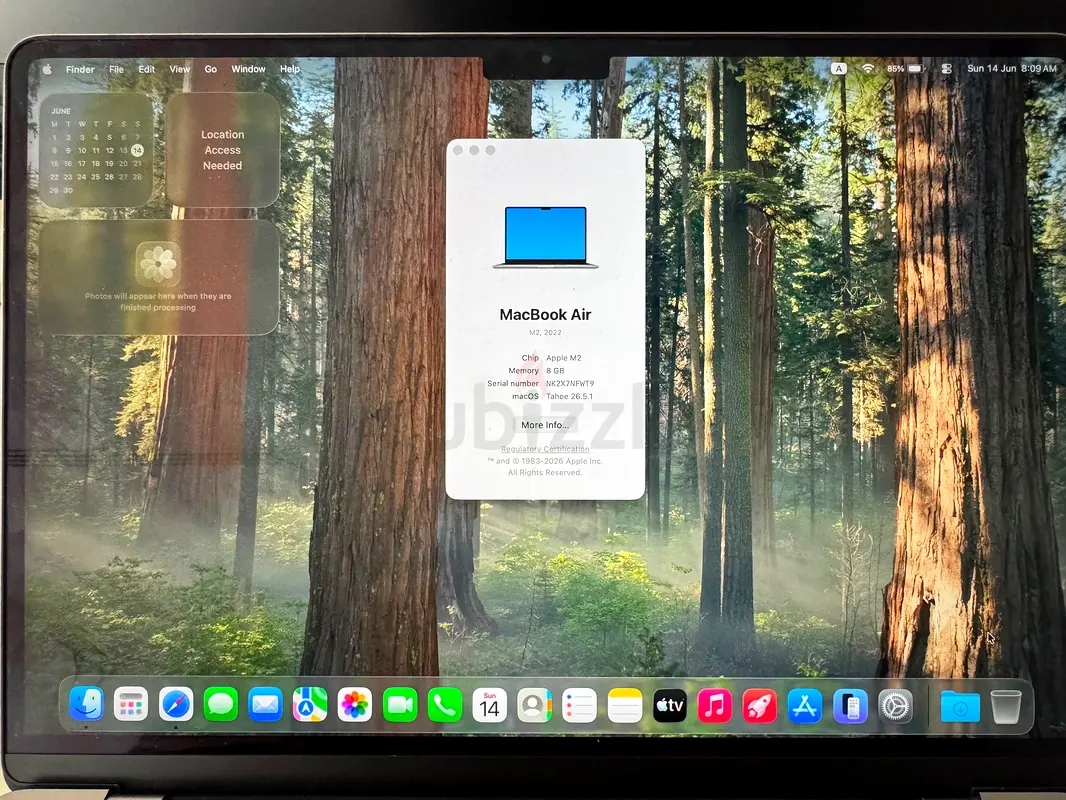This screenshot has height=800, width=1066.
Task: Launch Maps from the Dock
Action: tap(309, 705)
